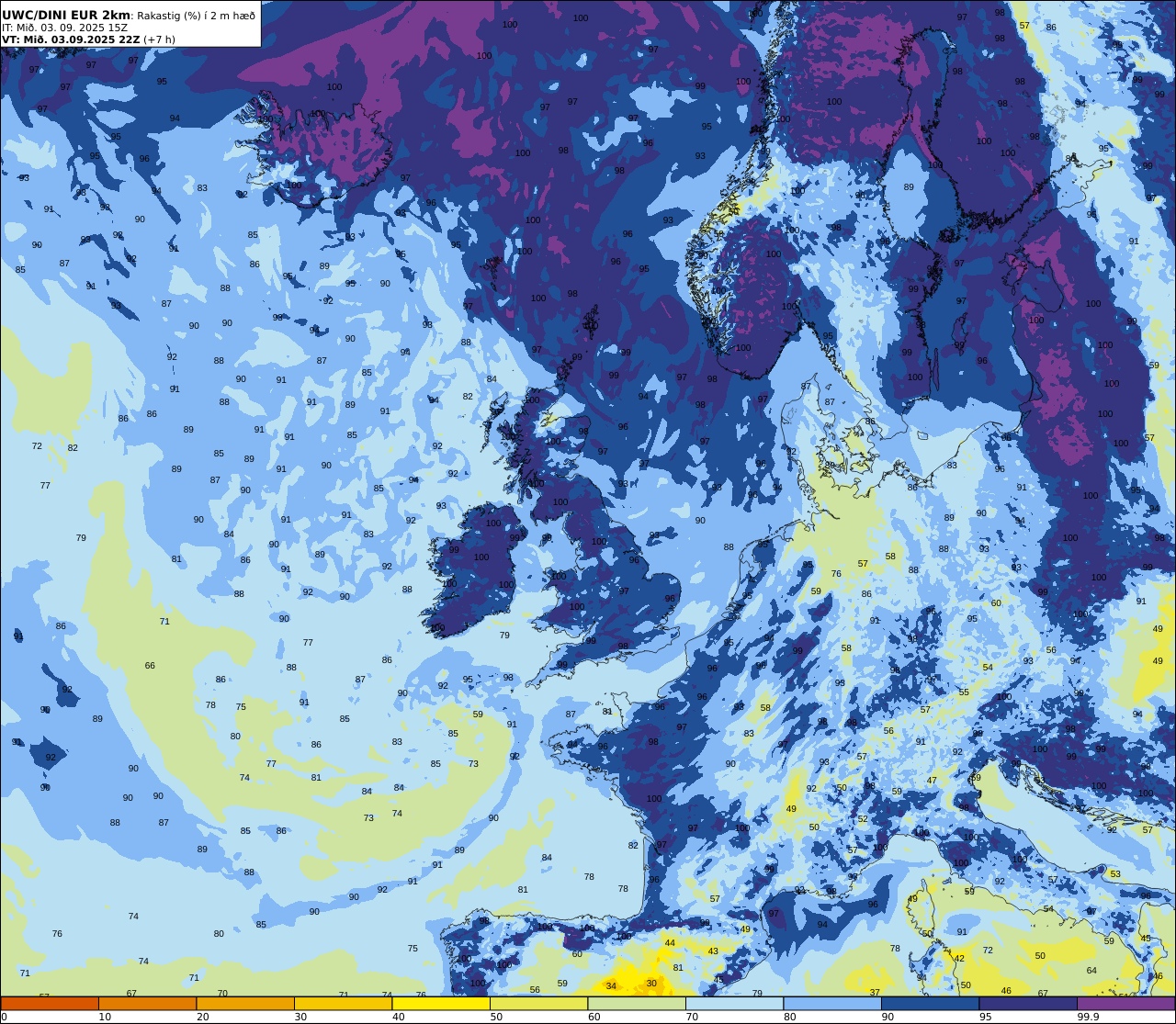Click the 90–95% dark blue legend swatch
Screen dimensions: 1176x1024
coord(930,1004)
